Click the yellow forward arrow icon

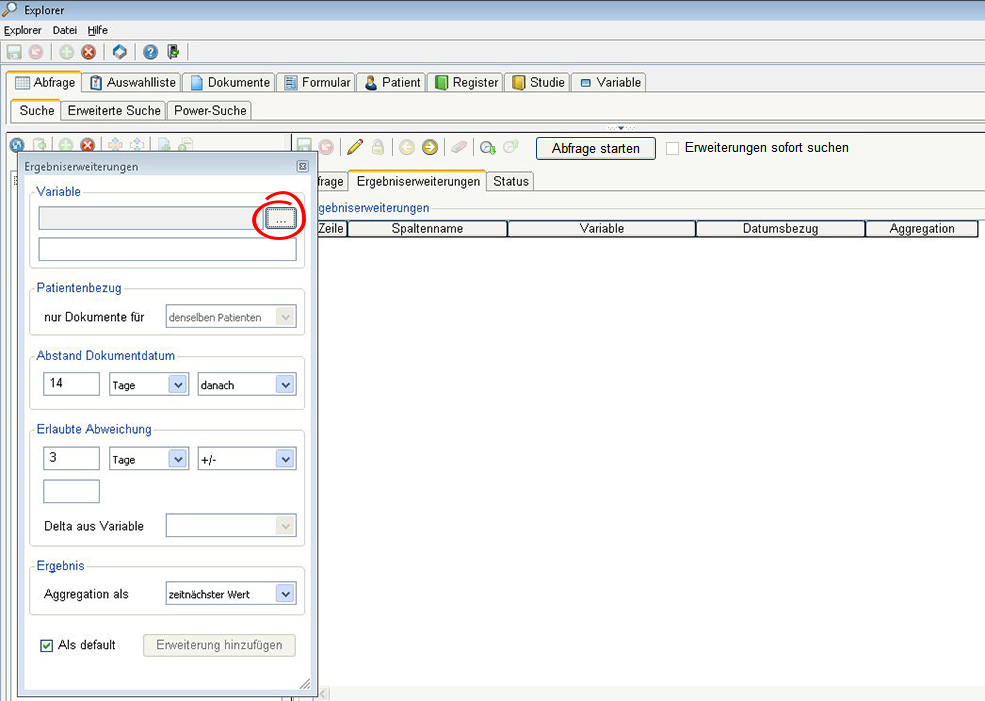[x=430, y=148]
